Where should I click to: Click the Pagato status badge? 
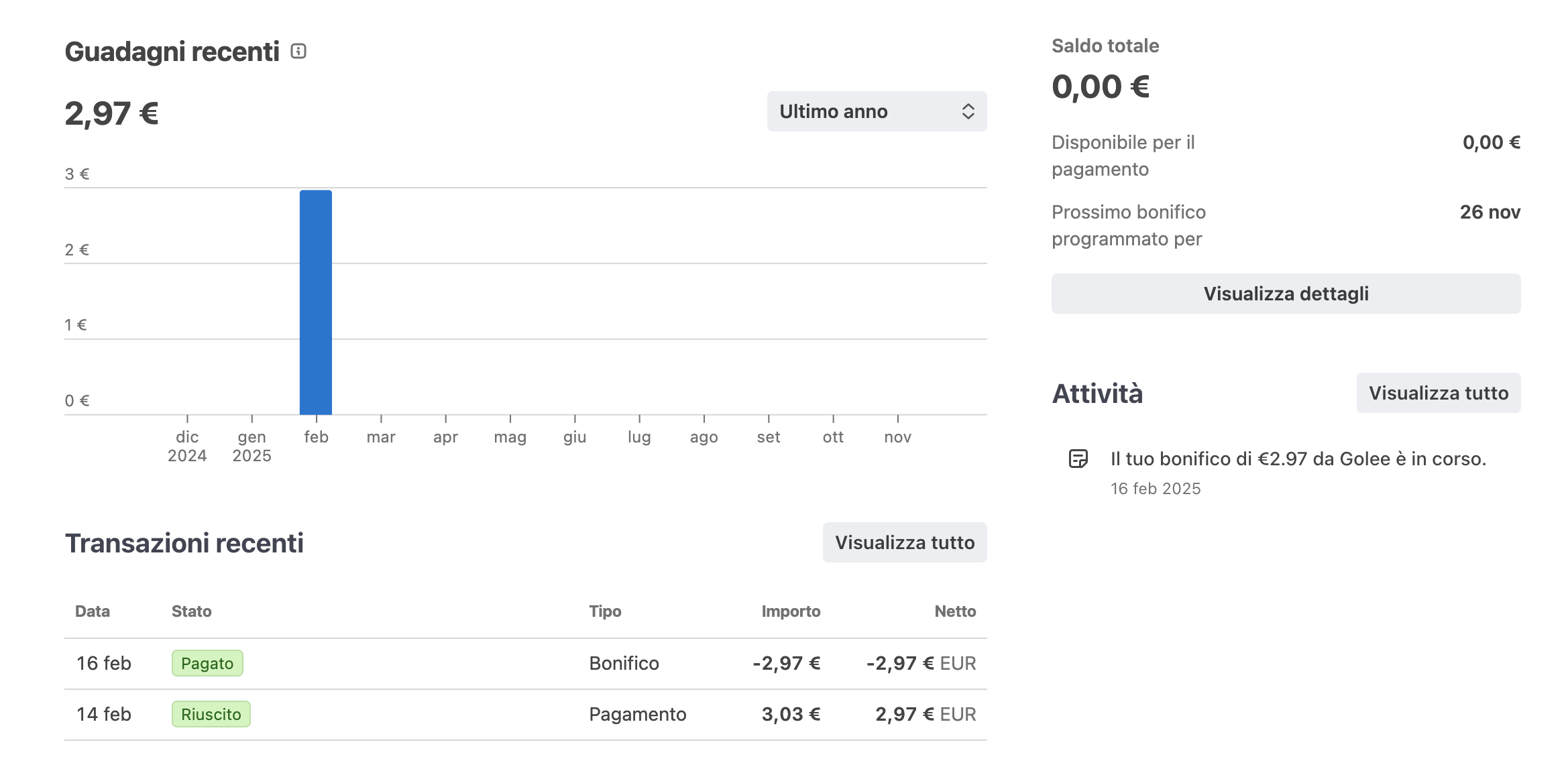coord(207,664)
